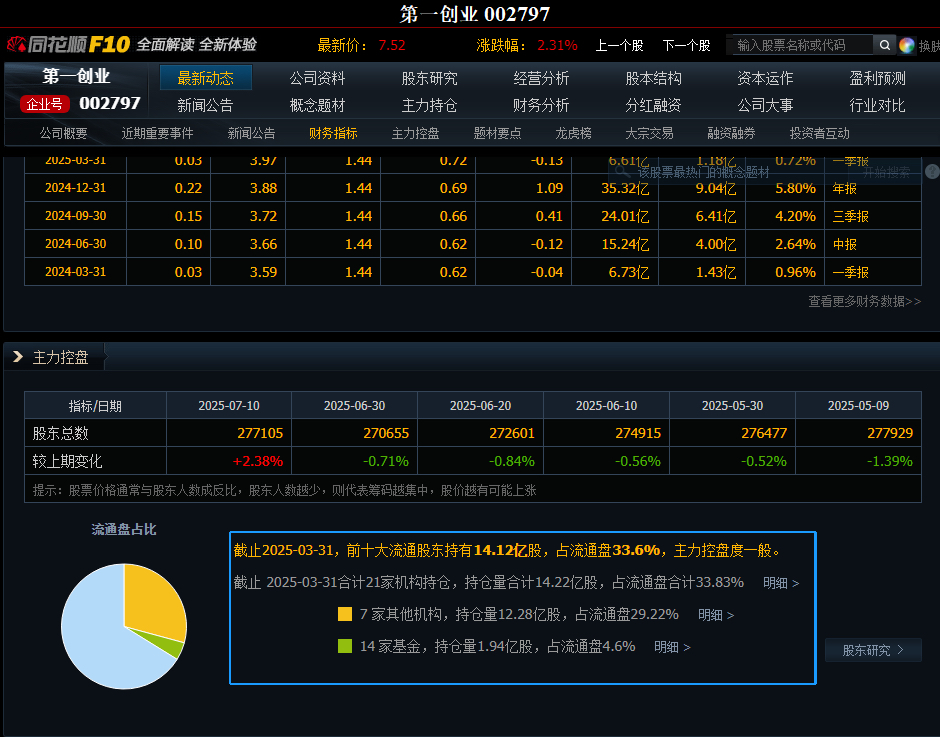Click the search magnifier icon

(884, 45)
